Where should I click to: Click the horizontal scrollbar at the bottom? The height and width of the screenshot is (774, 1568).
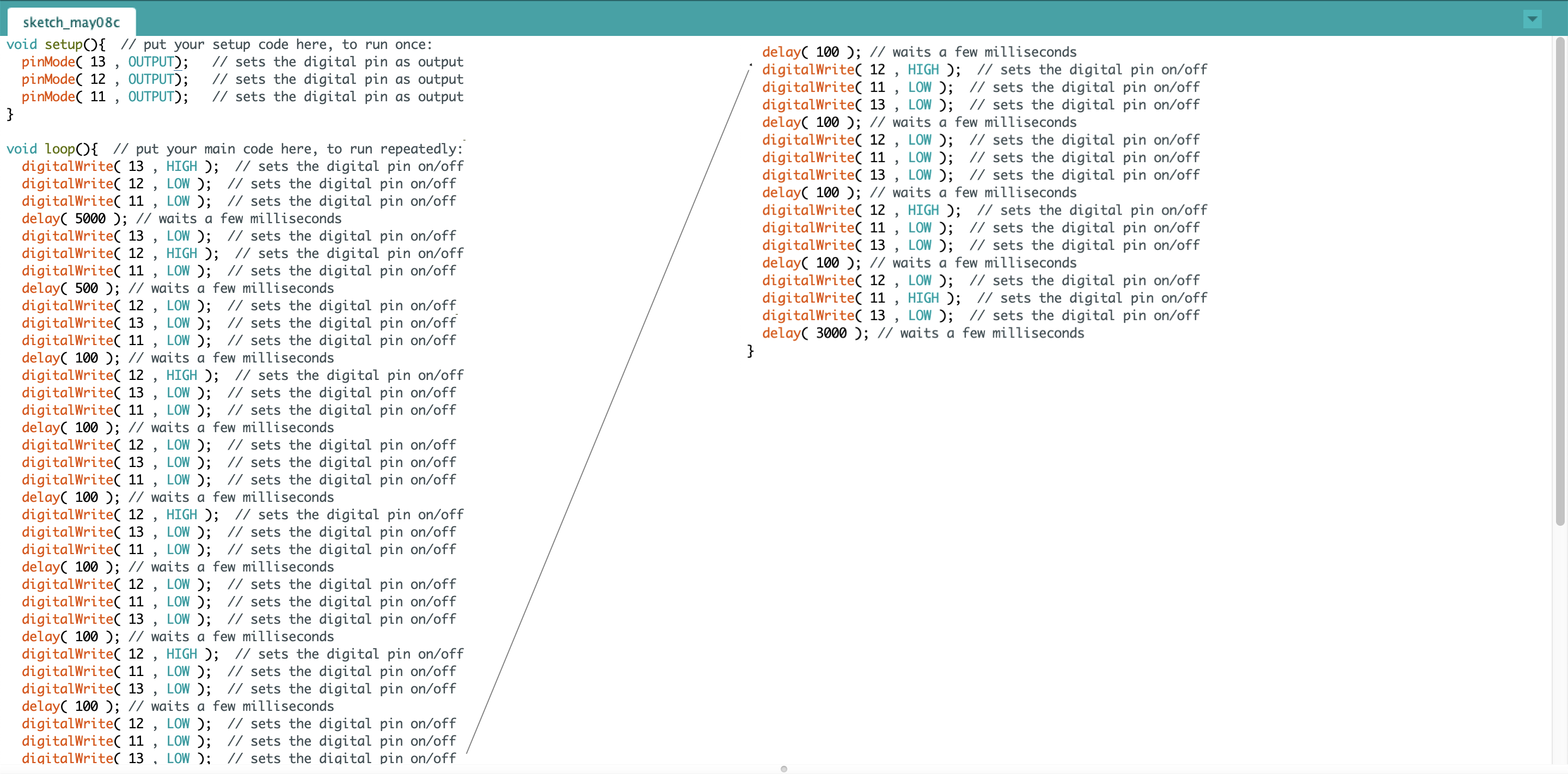tap(784, 768)
